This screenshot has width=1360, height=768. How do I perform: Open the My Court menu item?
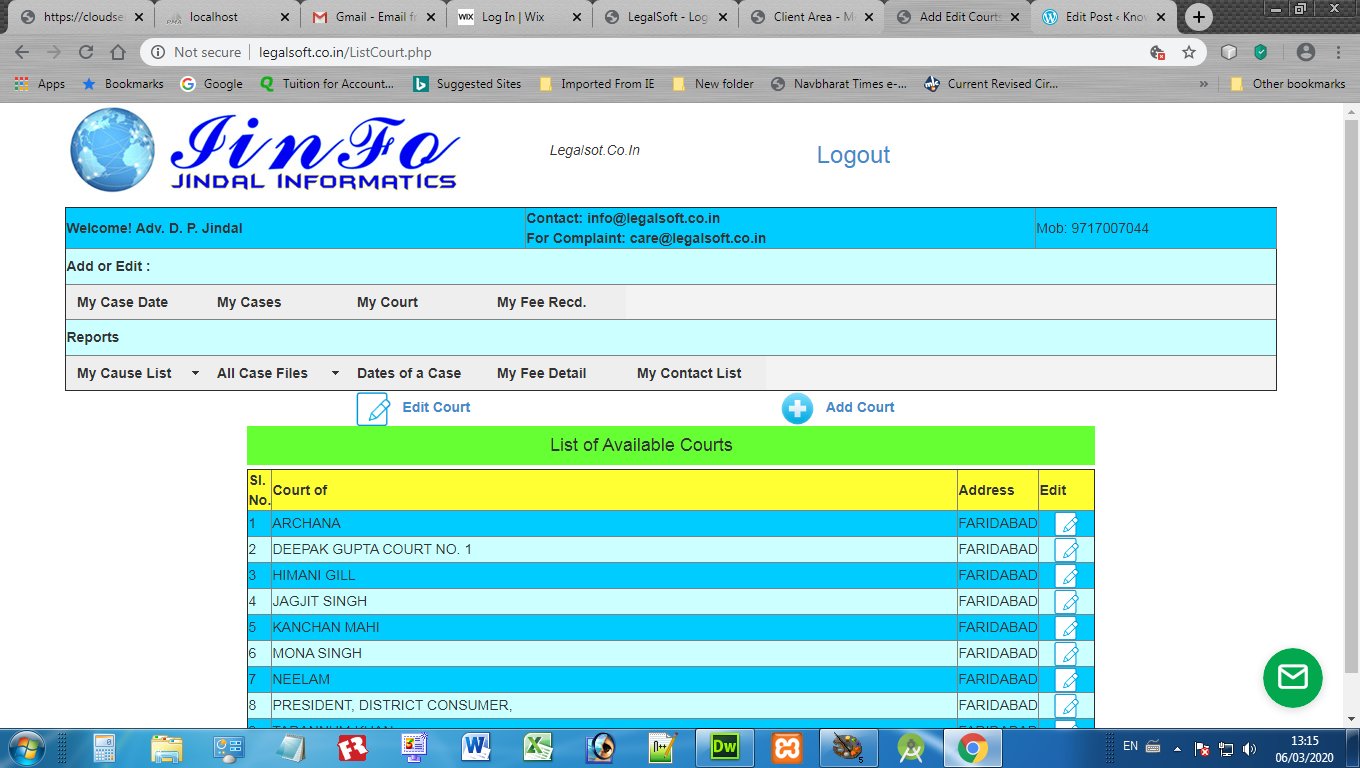pyautogui.click(x=387, y=302)
